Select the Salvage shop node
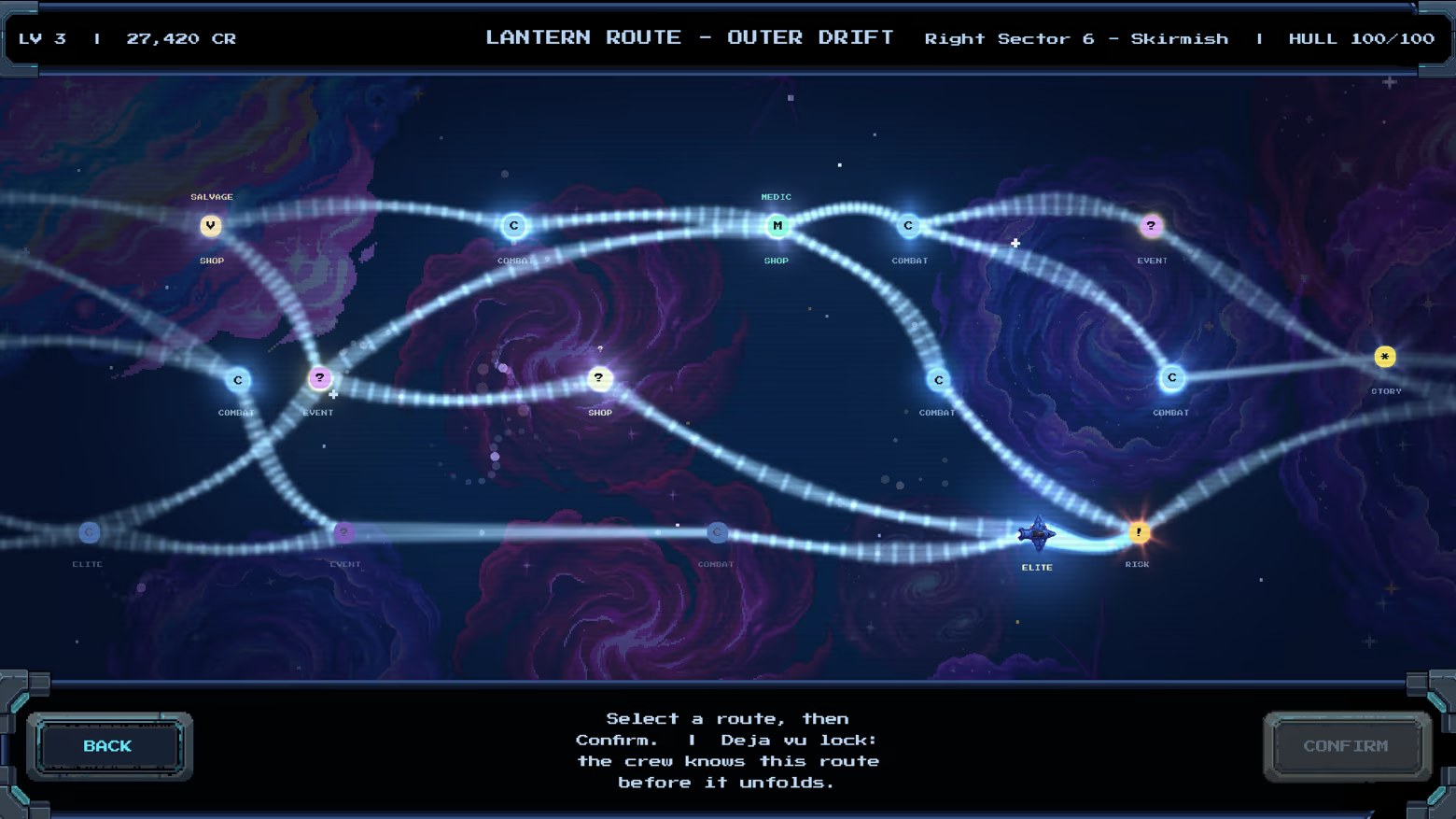This screenshot has height=819, width=1456. [x=211, y=226]
